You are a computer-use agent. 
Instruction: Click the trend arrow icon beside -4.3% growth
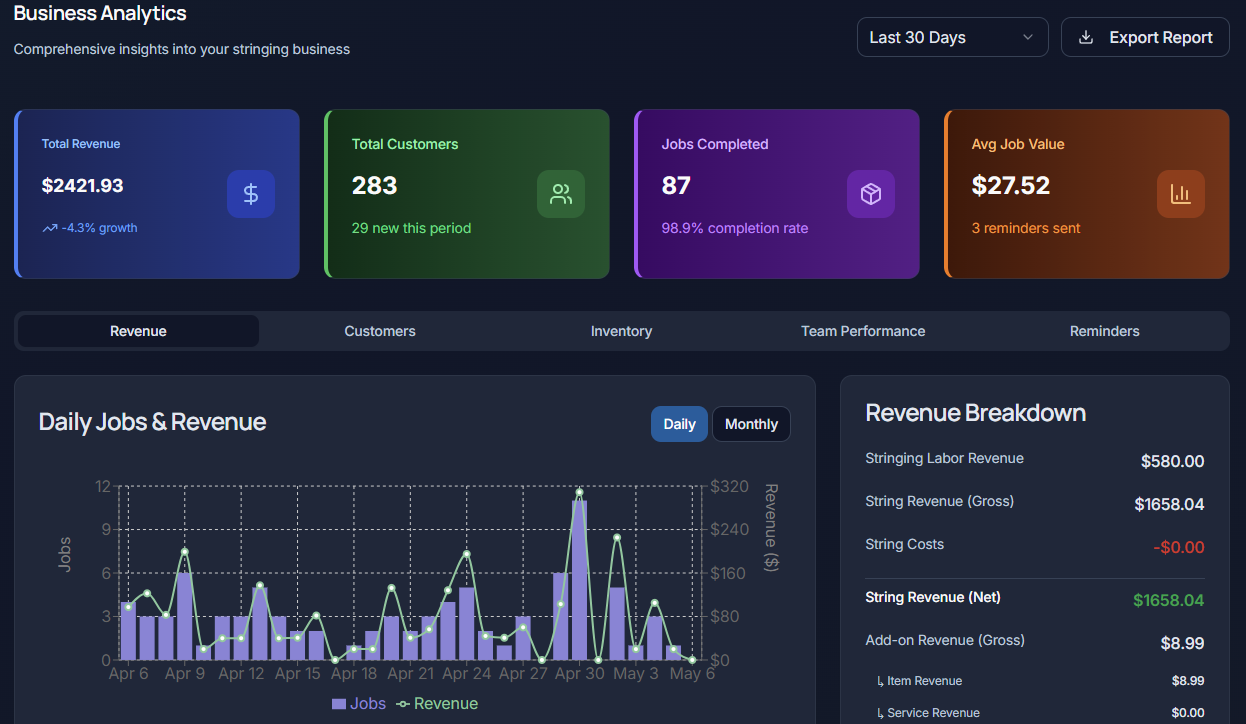pyautogui.click(x=50, y=228)
